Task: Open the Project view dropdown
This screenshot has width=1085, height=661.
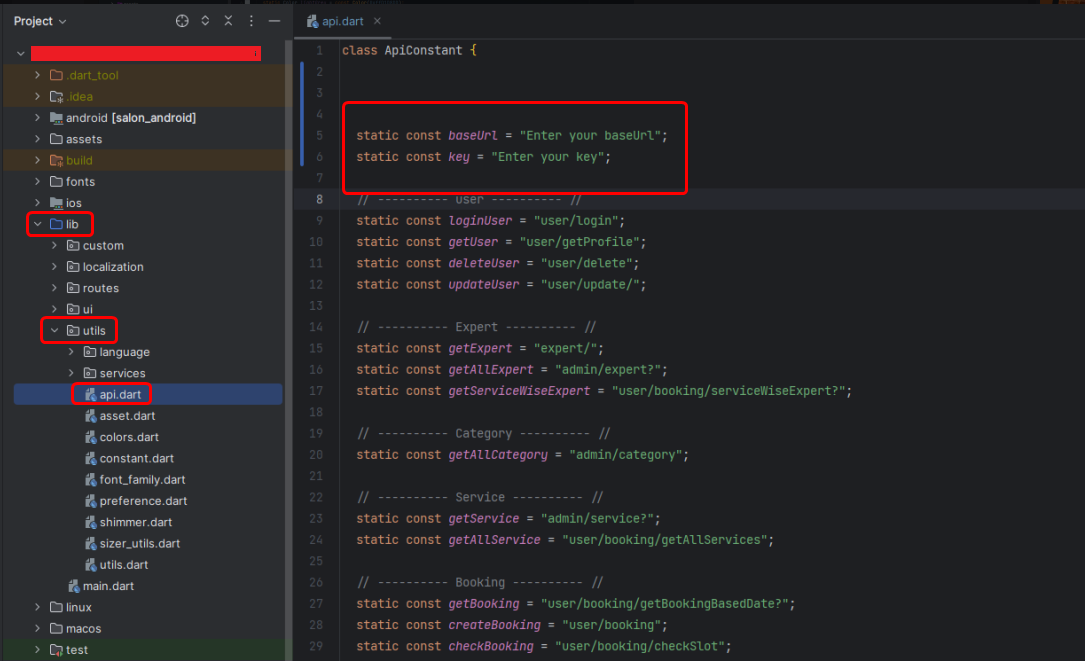Action: tap(40, 21)
